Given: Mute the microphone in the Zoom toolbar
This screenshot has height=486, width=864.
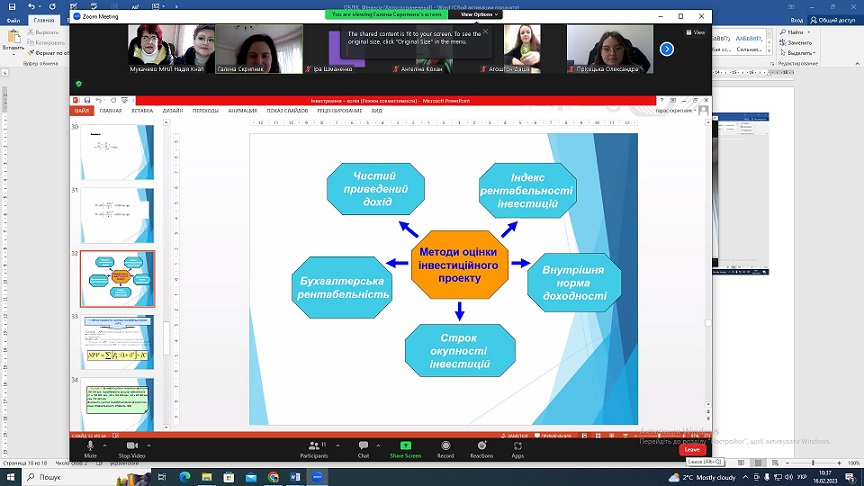Looking at the screenshot, I should pyautogui.click(x=90, y=449).
